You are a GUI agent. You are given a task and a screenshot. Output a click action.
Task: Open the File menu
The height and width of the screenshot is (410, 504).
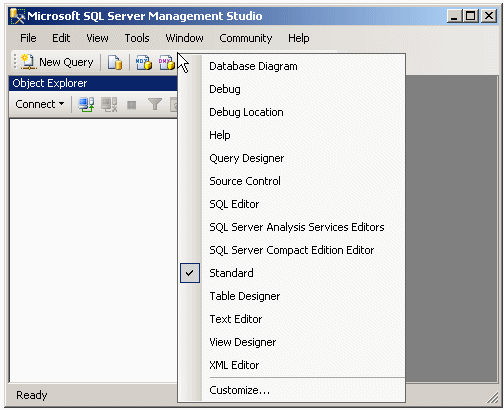[x=28, y=38]
